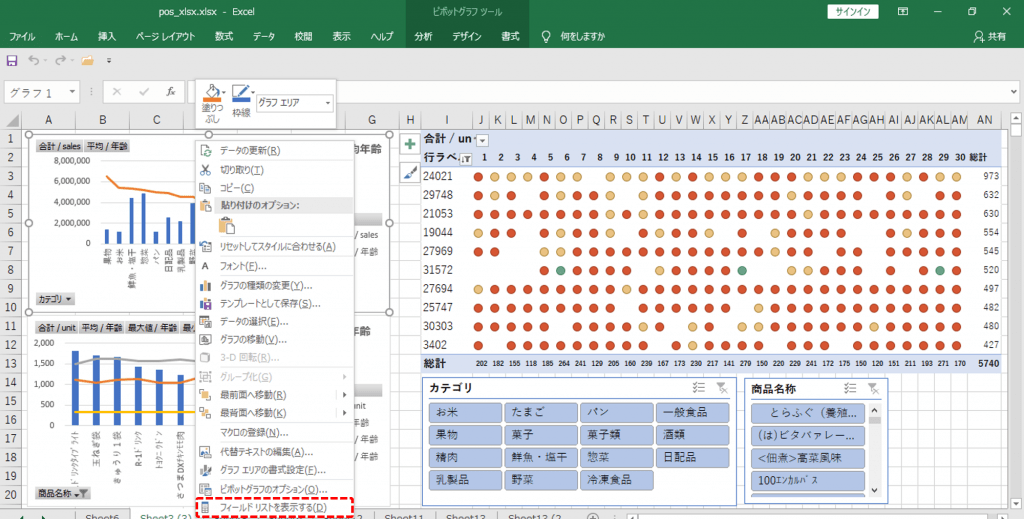Click the fx insert function icon

click(171, 92)
